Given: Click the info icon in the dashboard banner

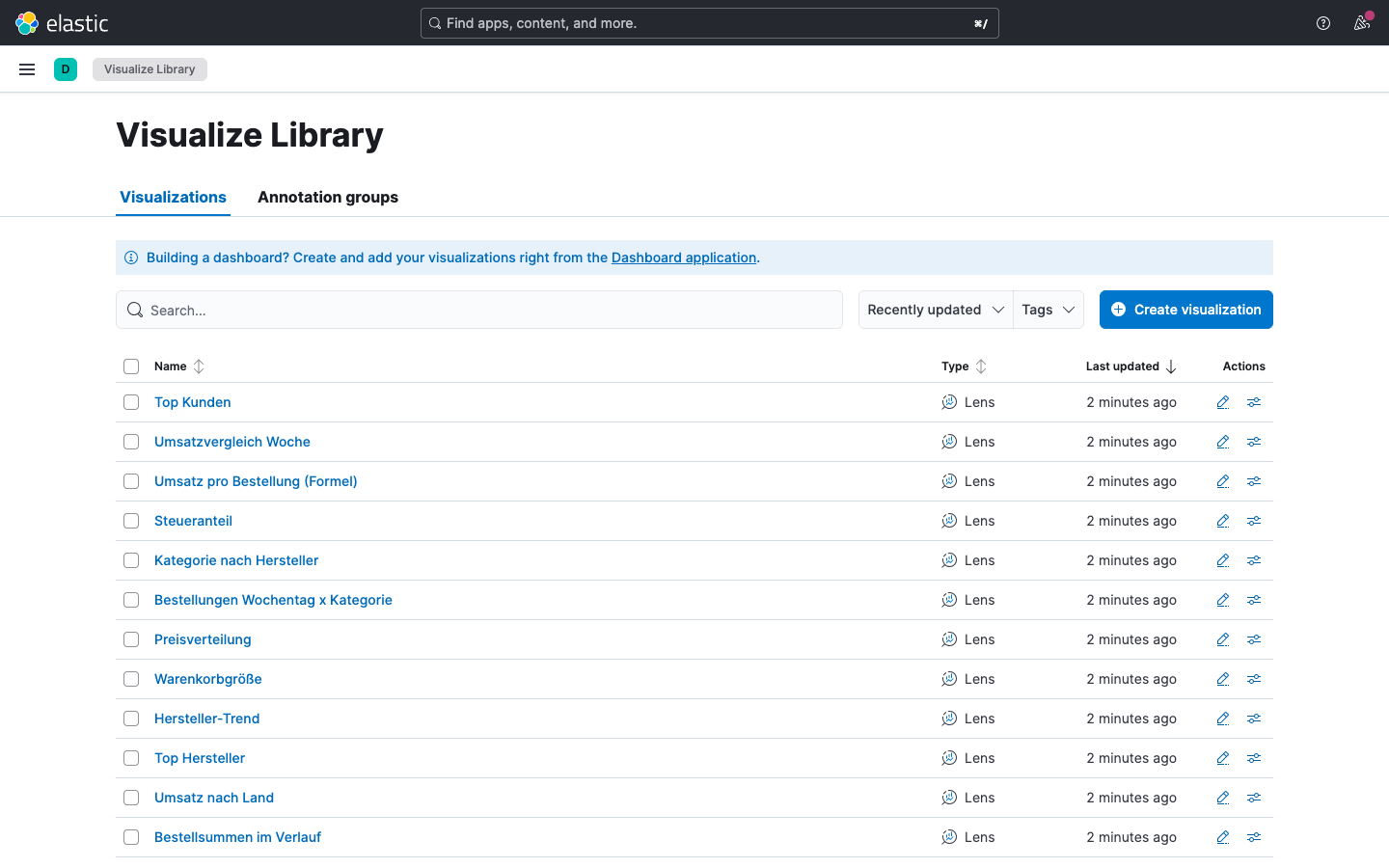Looking at the screenshot, I should [131, 258].
